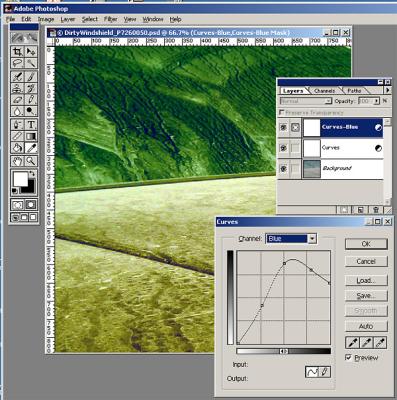The image size is (397, 400).
Task: Hide the Curves-Blue layer eye
Action: pyautogui.click(x=283, y=127)
